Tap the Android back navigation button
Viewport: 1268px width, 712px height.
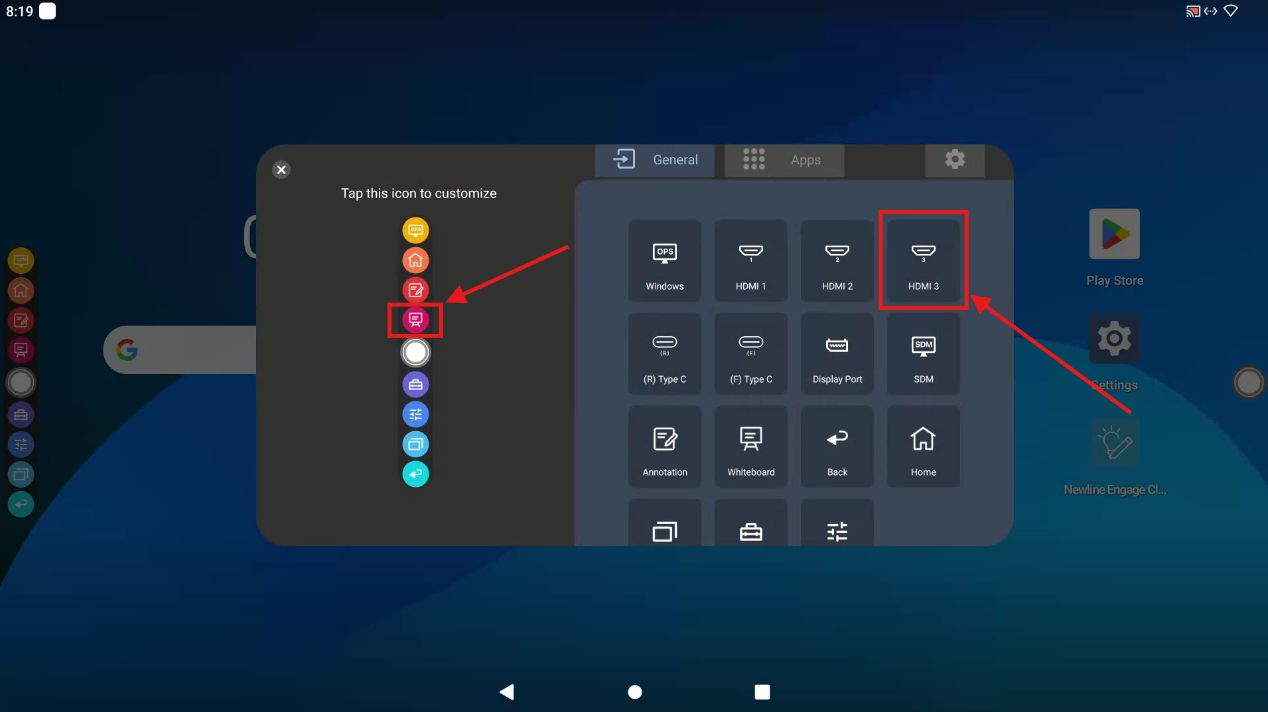(x=507, y=692)
